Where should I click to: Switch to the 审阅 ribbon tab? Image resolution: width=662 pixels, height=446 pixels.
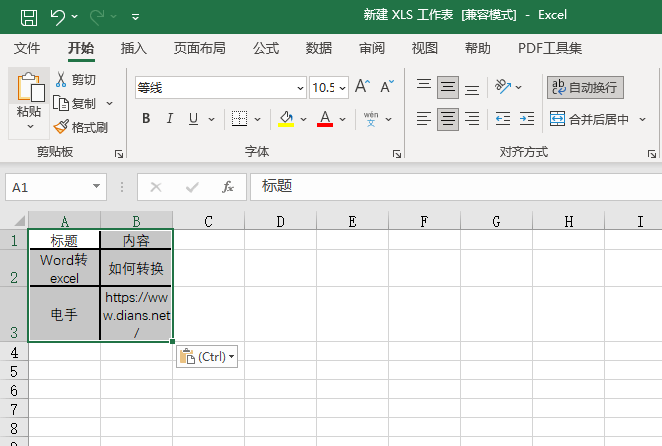(x=372, y=48)
